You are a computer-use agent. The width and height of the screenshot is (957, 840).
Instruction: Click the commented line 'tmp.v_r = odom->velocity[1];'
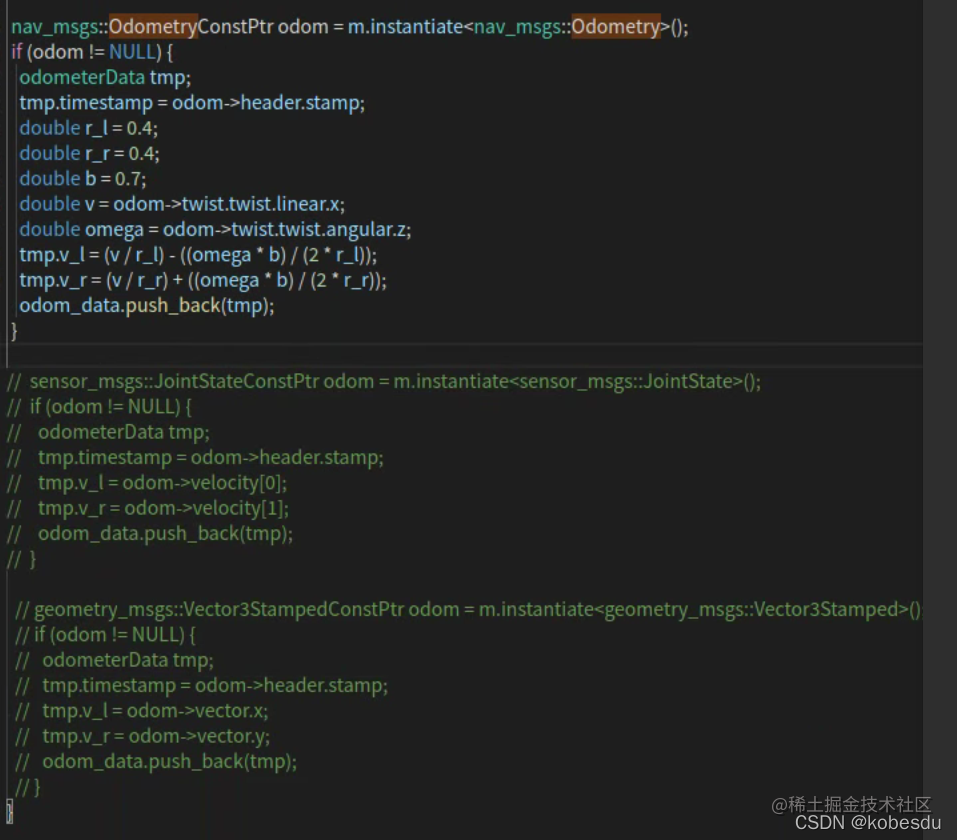click(148, 508)
